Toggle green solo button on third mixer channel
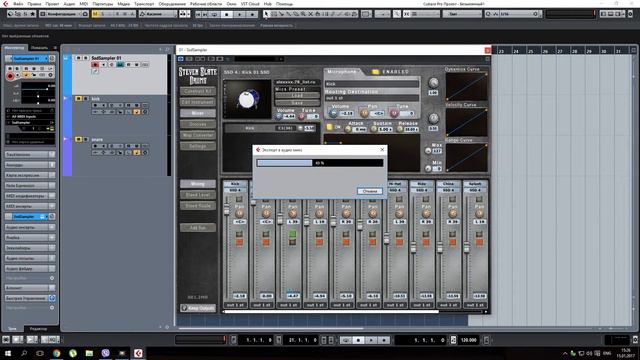640x360 pixels. [292, 234]
